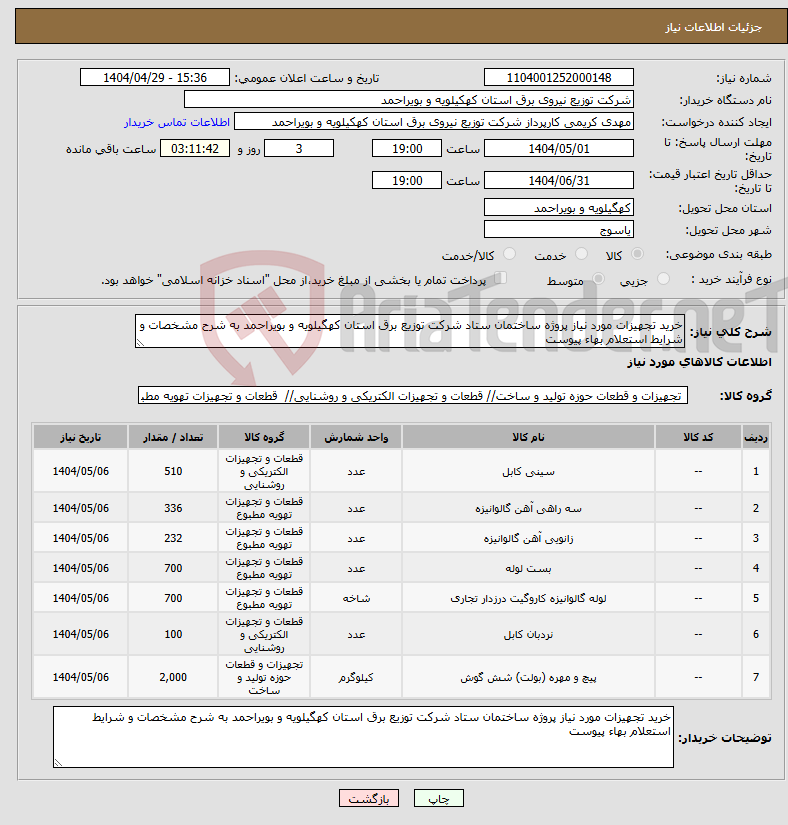
Task: Click the request creator مهدی کریمی field
Action: 434,122
